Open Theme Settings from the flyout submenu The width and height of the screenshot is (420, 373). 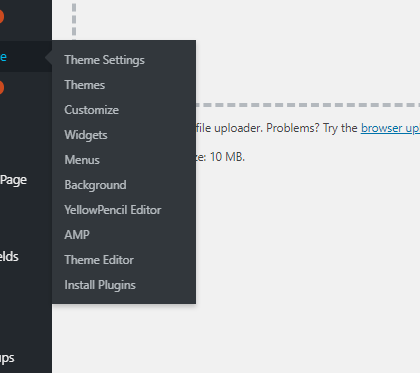pos(104,60)
